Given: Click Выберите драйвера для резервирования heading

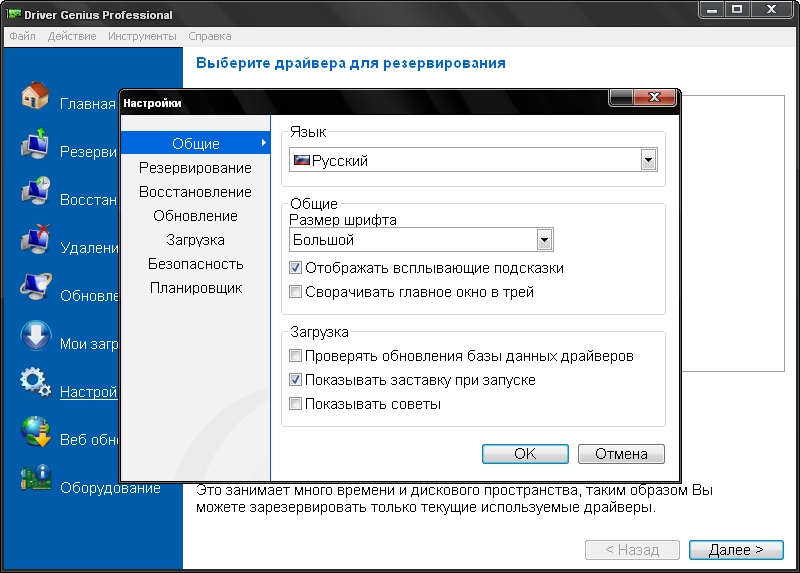Looking at the screenshot, I should click(x=351, y=63).
